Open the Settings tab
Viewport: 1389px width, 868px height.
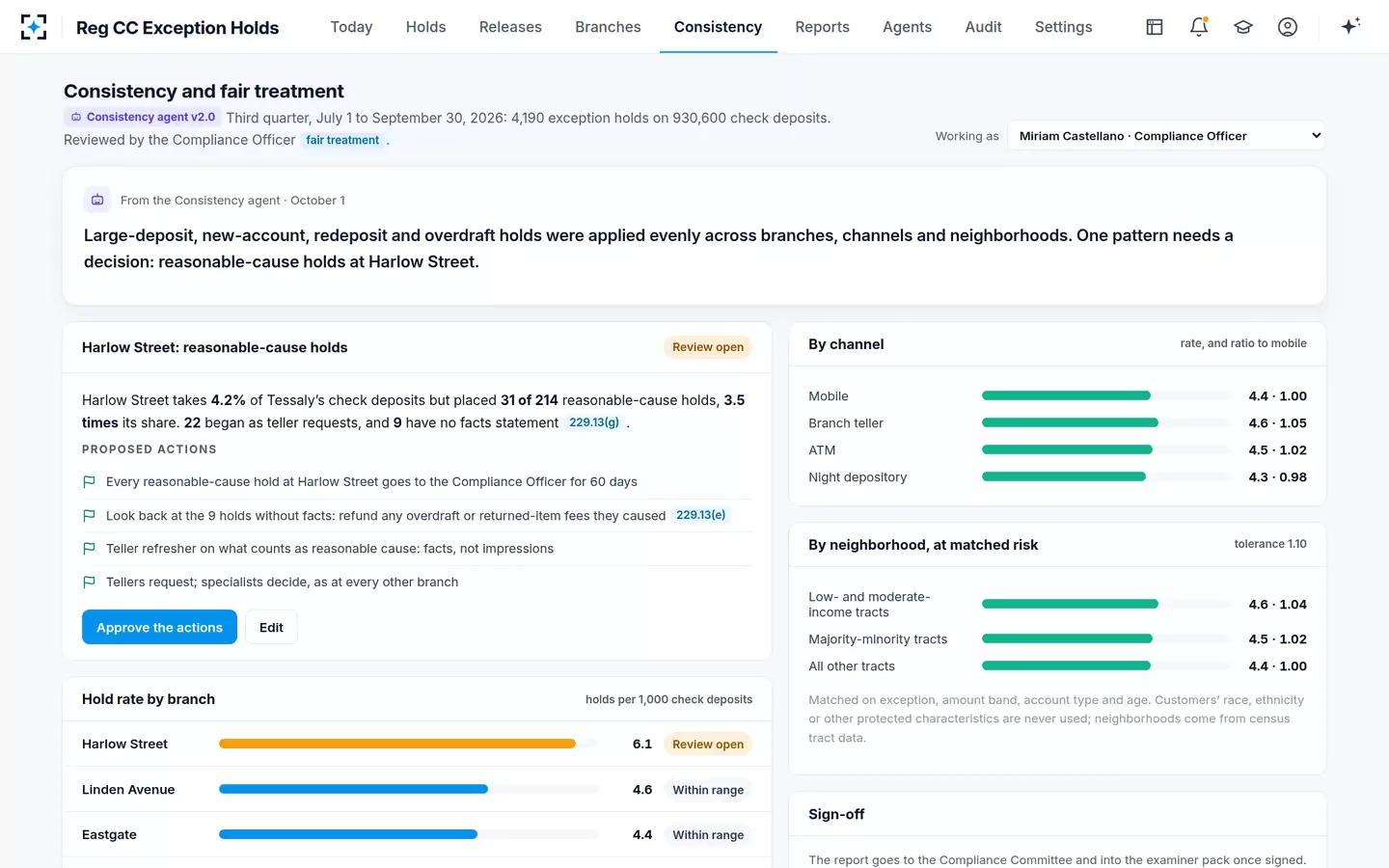(x=1063, y=27)
